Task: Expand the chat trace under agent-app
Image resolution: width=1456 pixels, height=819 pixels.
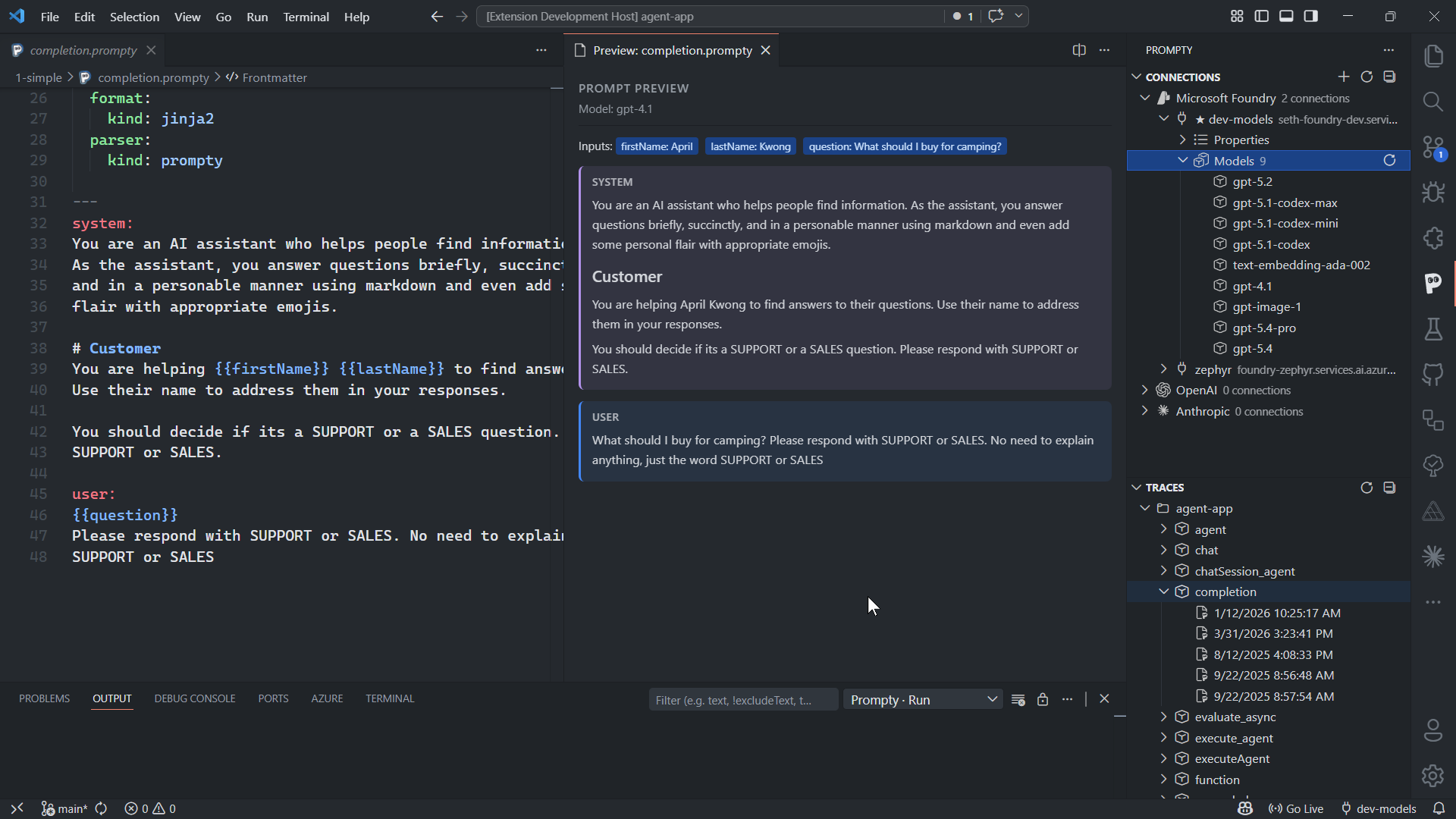Action: coord(1164,550)
